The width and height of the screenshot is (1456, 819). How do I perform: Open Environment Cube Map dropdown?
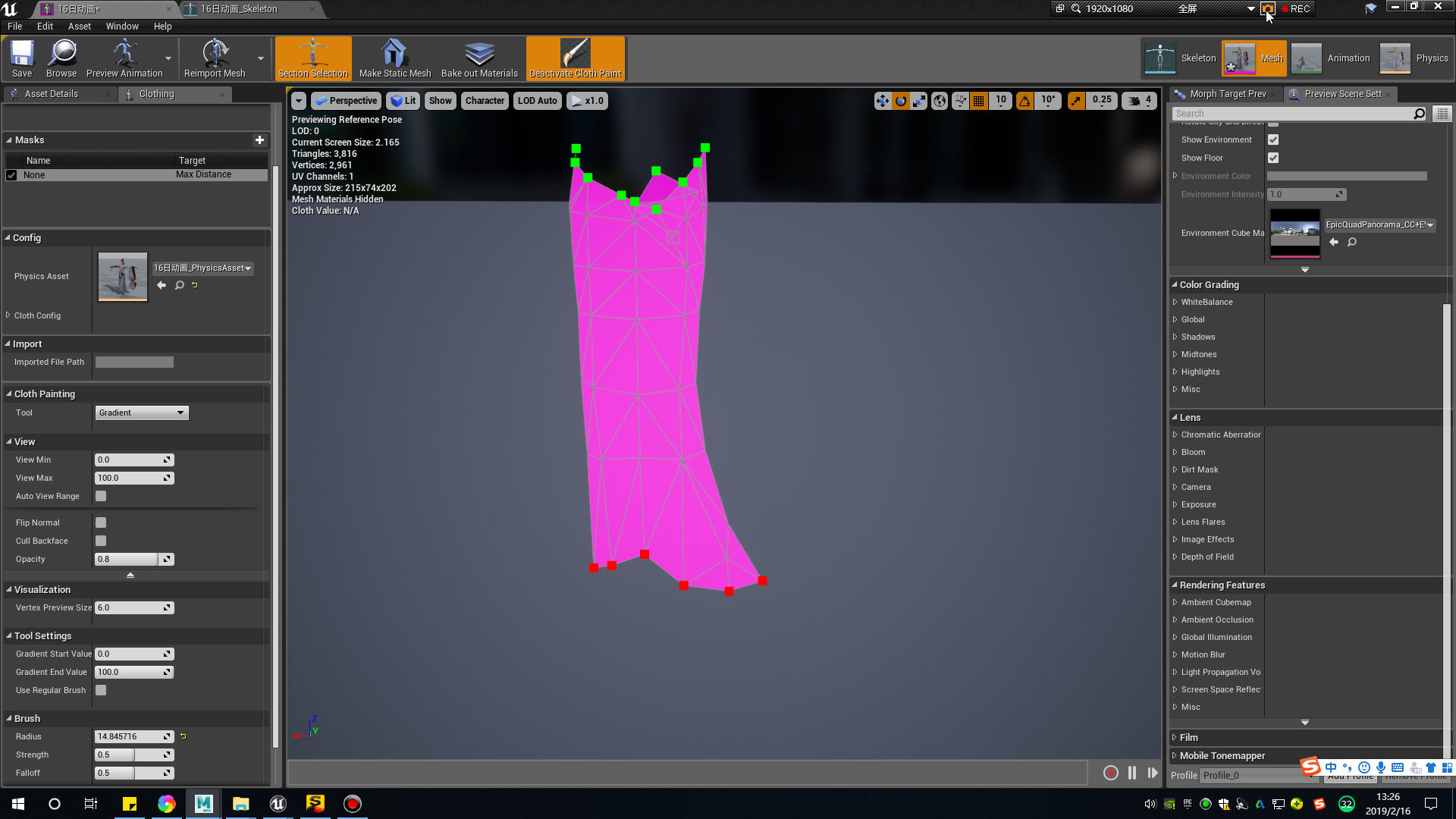(1379, 224)
